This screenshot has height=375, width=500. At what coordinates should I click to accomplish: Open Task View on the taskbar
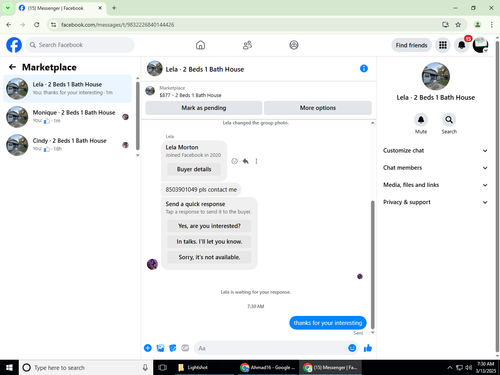click(x=162, y=367)
